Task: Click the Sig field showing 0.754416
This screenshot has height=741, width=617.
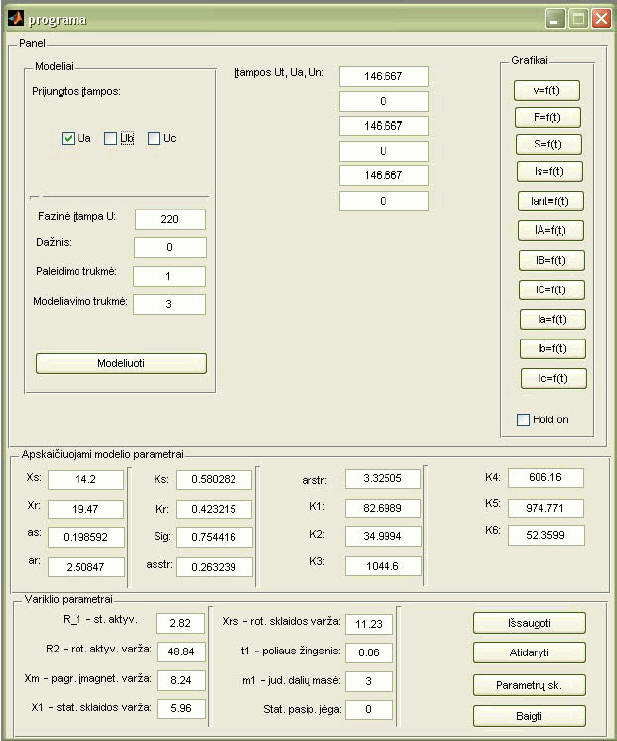Action: pos(214,537)
